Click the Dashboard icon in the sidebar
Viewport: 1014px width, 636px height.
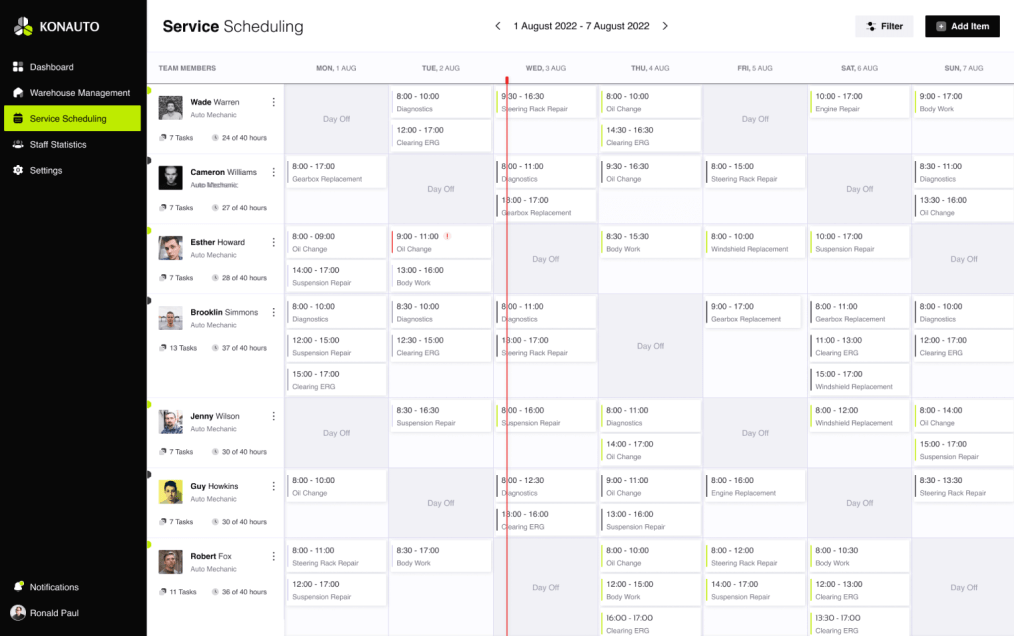click(x=18, y=67)
